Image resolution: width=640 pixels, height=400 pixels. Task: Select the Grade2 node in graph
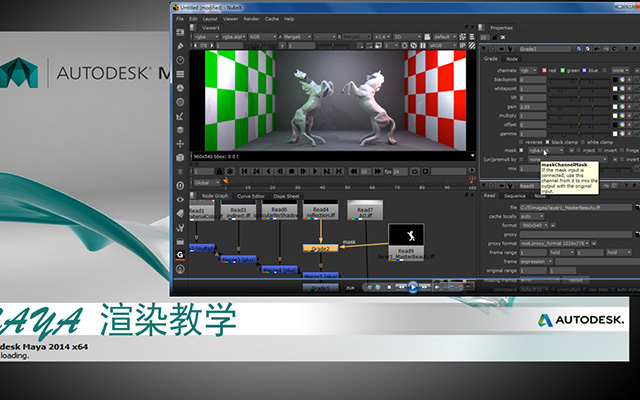pos(320,248)
